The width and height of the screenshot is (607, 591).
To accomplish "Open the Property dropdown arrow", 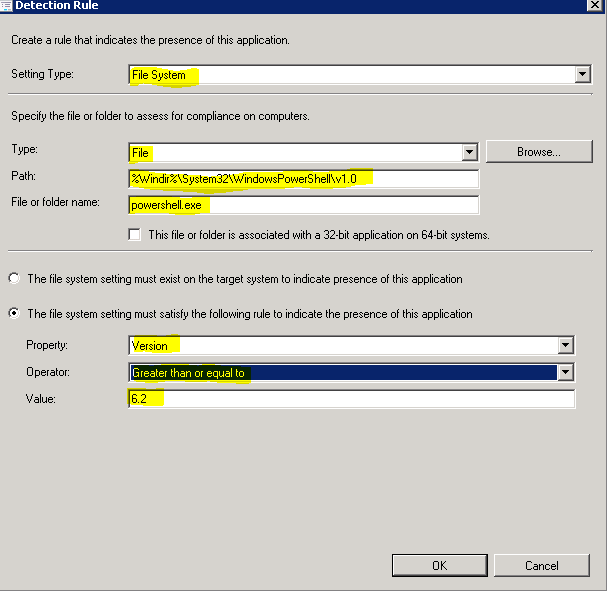I will point(565,345).
